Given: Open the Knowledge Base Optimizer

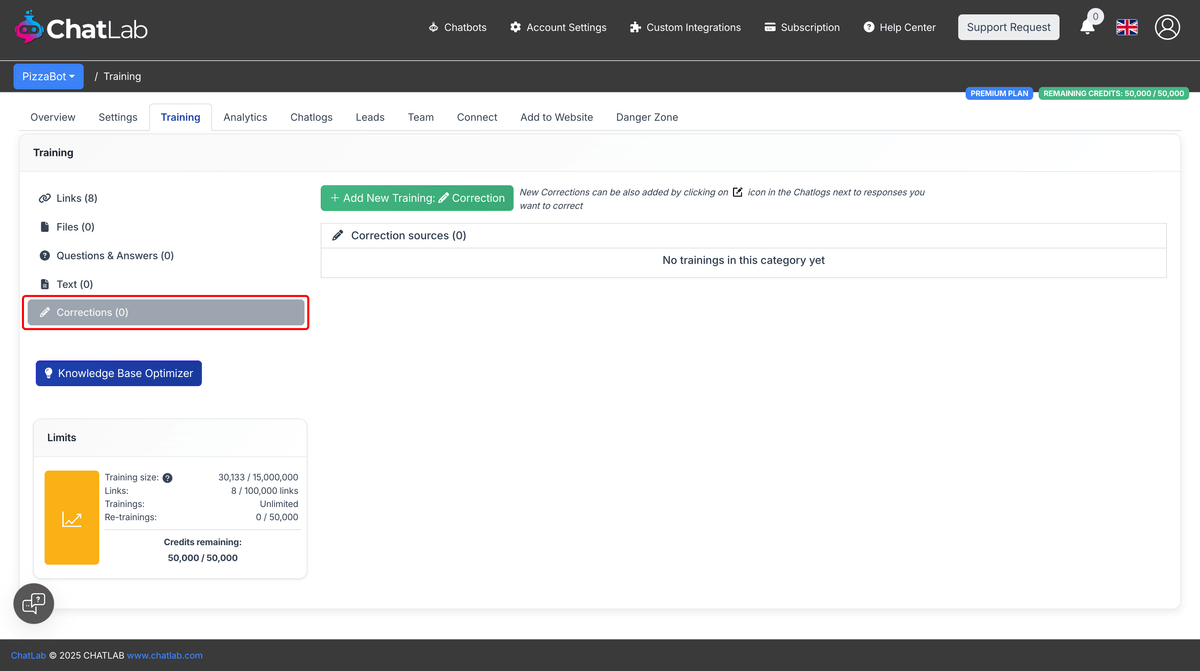Looking at the screenshot, I should click(x=118, y=373).
